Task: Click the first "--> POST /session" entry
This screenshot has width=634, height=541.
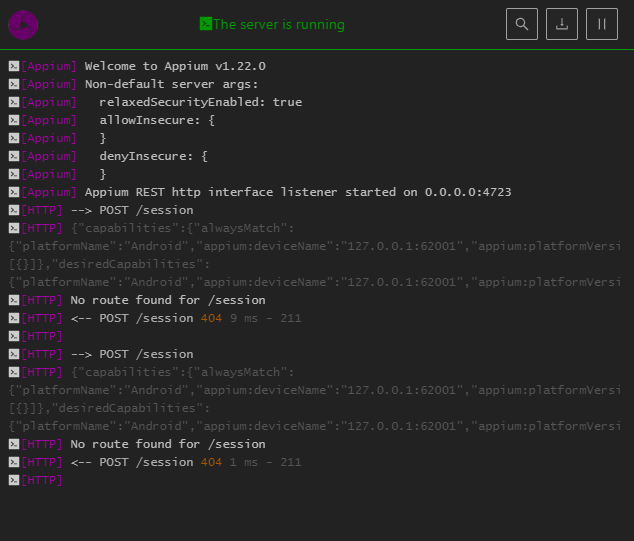Action: point(132,210)
